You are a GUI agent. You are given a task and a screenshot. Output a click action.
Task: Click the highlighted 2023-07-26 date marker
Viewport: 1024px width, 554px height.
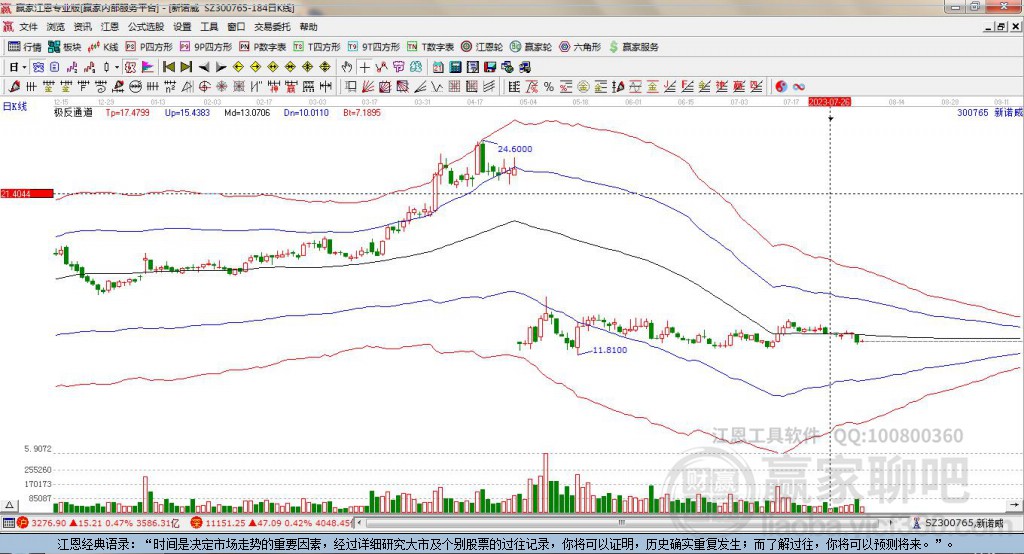(829, 102)
